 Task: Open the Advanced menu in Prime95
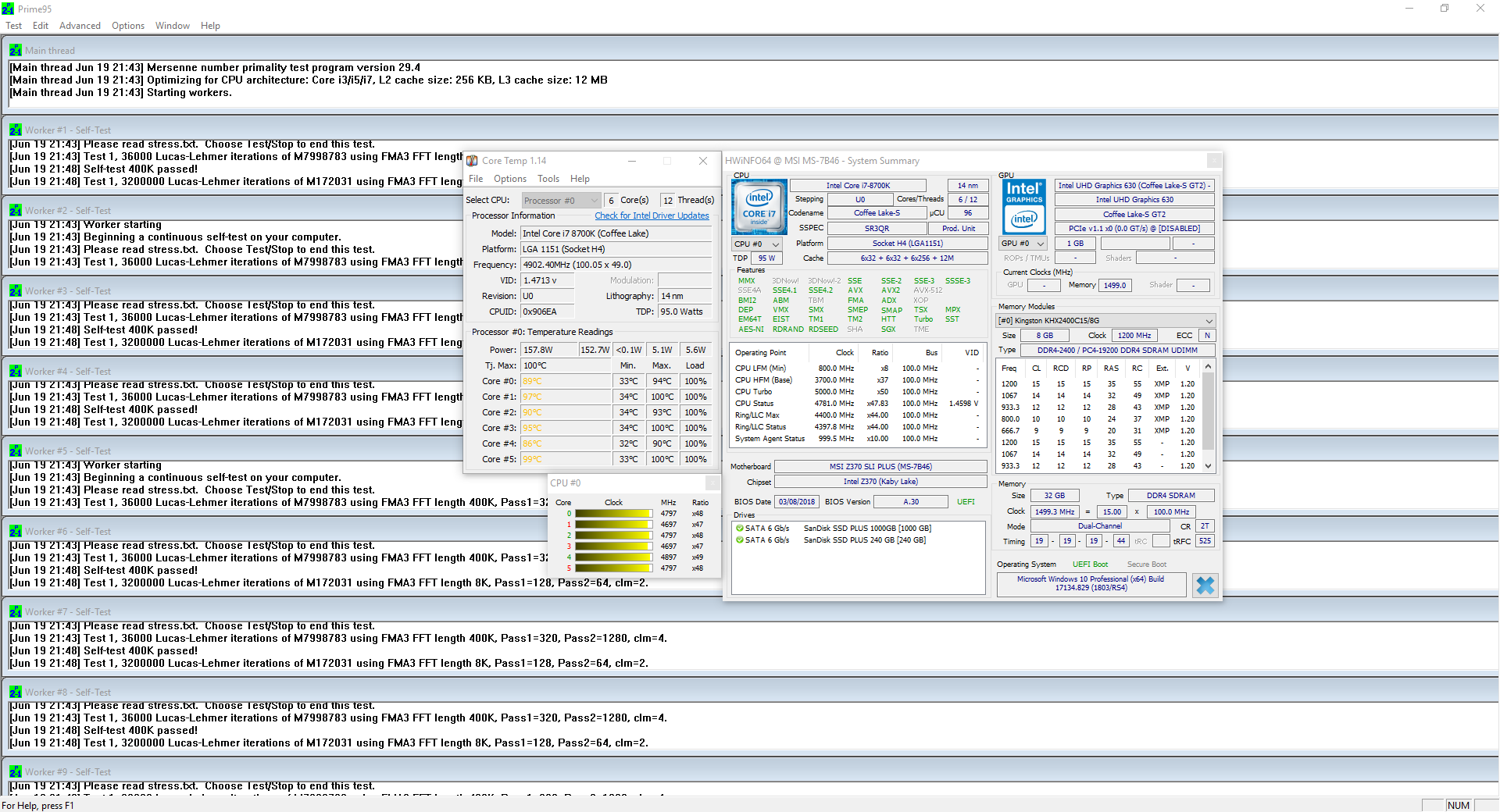(x=80, y=26)
